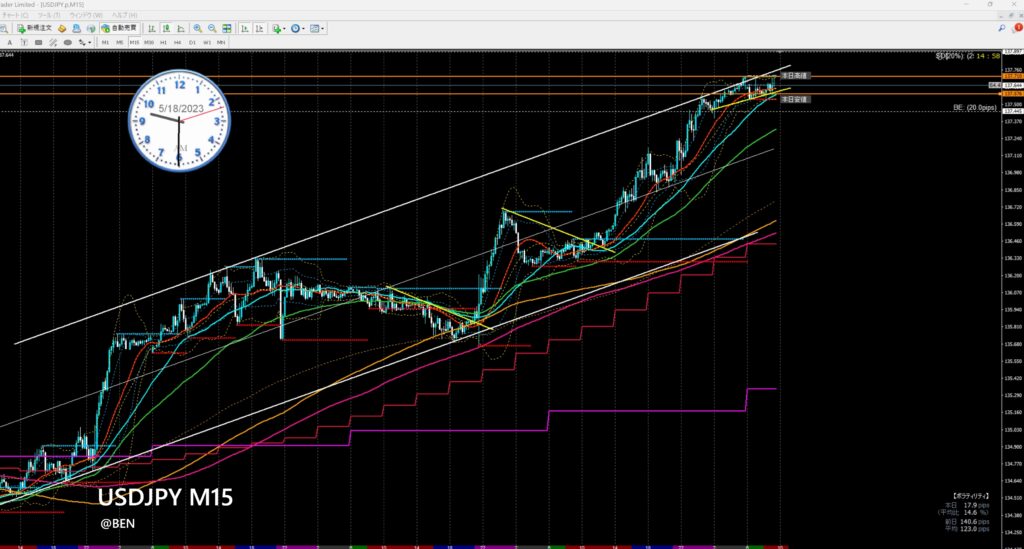1024x549 pixels.
Task: Switch chart to candlestick mode
Action: click(165, 29)
